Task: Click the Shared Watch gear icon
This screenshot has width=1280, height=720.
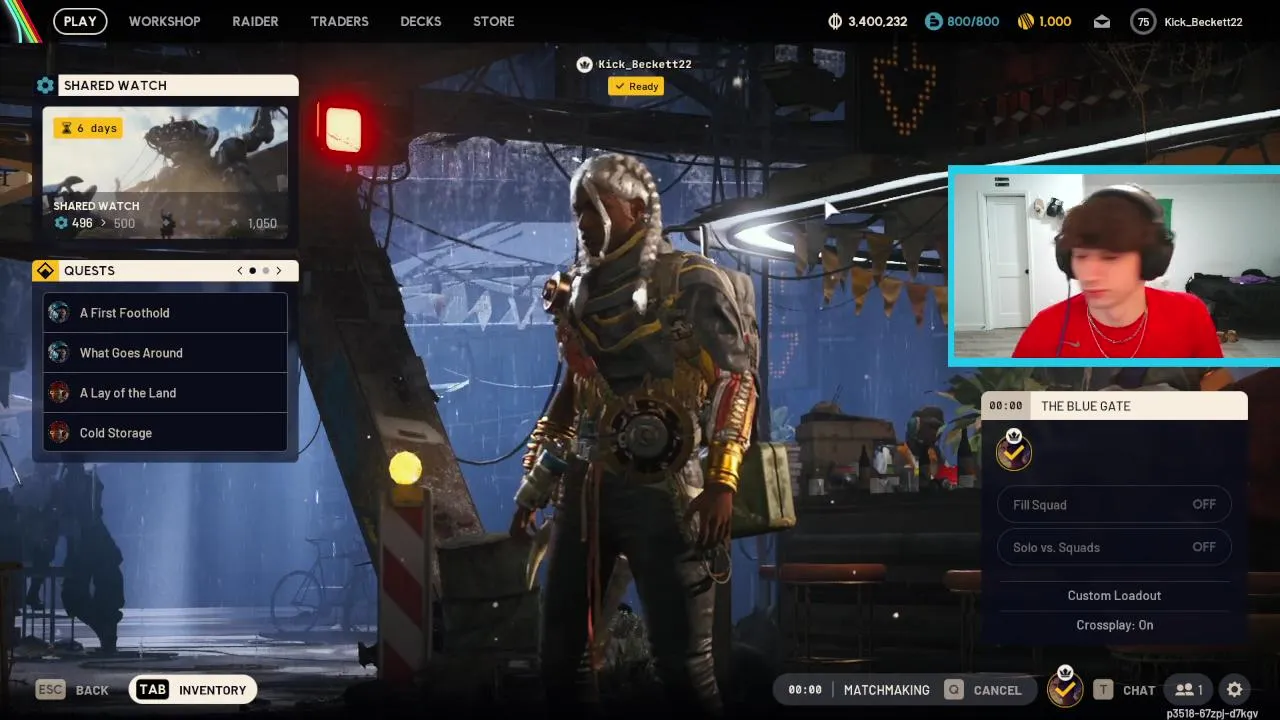Action: [x=45, y=86]
